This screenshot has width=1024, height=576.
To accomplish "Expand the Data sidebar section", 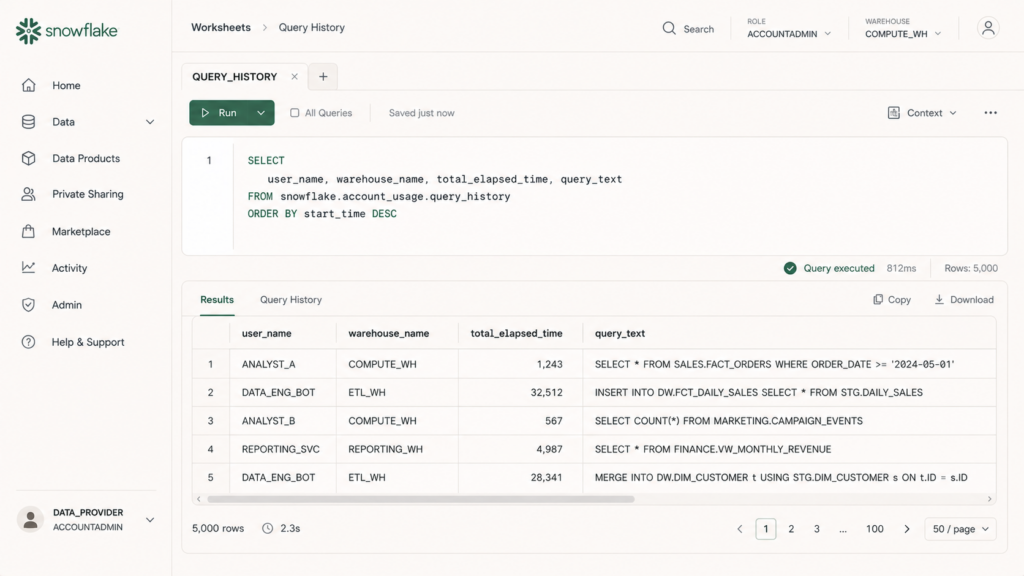I will [150, 122].
